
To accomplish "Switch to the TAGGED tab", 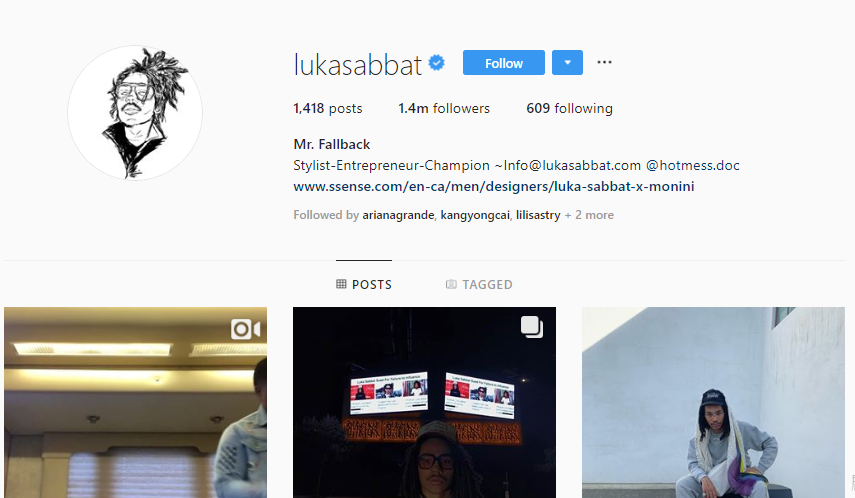I will point(479,284).
